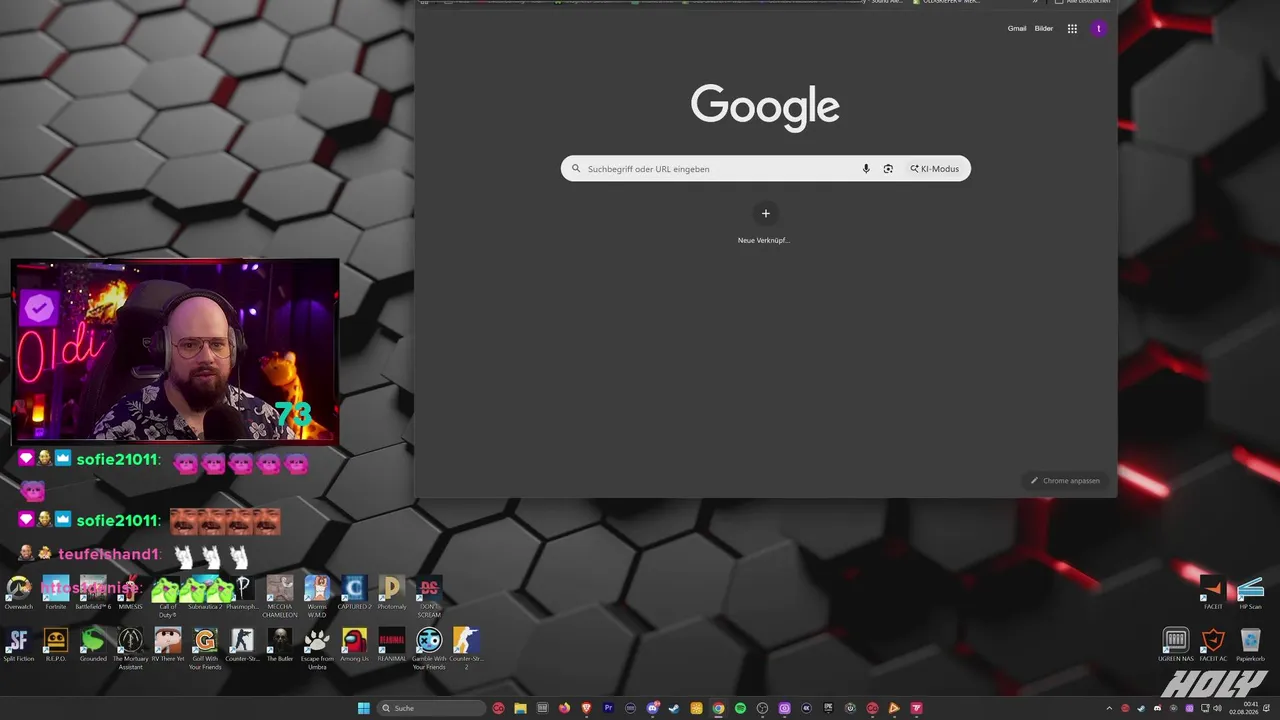Open the volume control in the system tray
Screen dimensions: 1280x720
click(1217, 709)
